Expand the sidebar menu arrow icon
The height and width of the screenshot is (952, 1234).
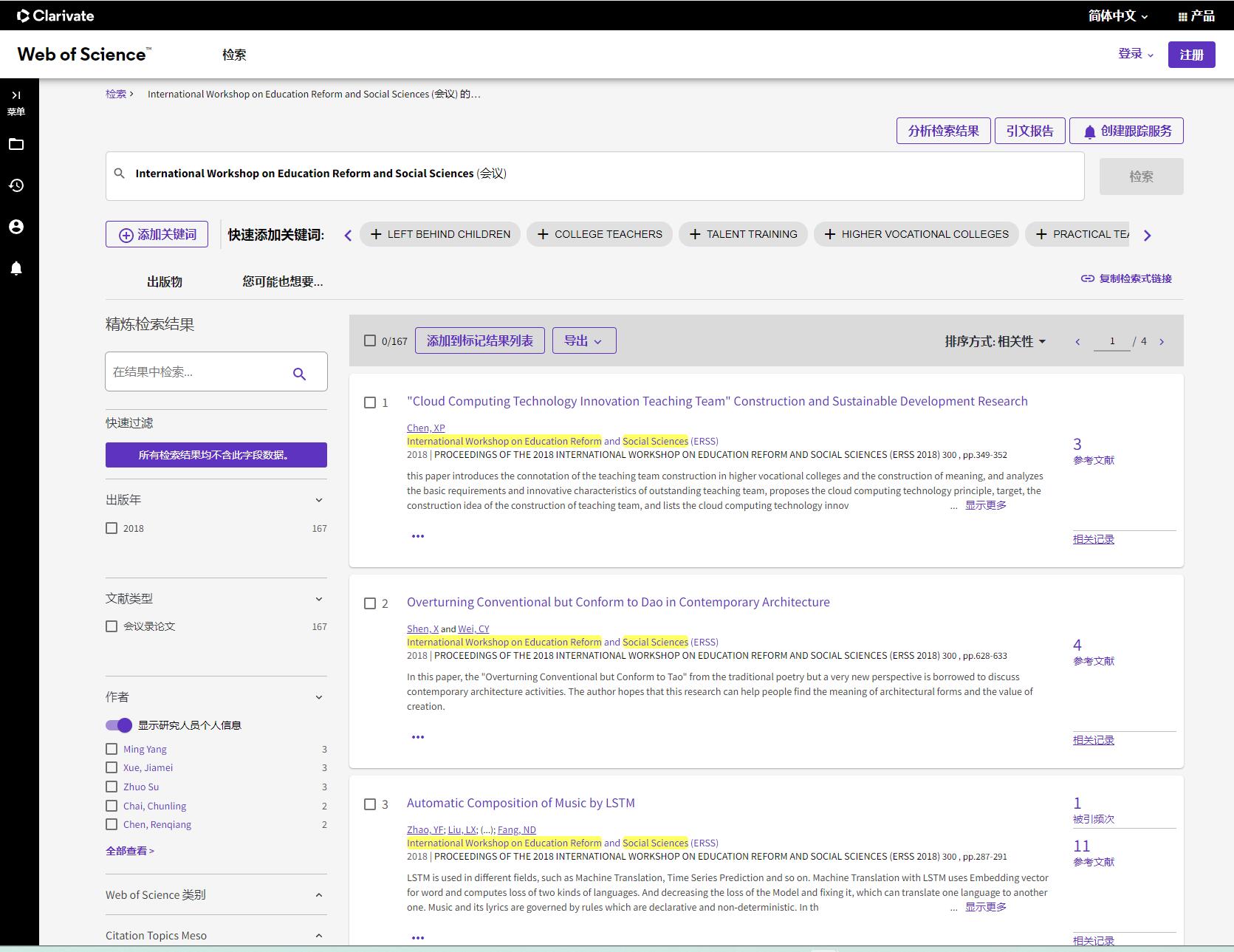pos(16,95)
